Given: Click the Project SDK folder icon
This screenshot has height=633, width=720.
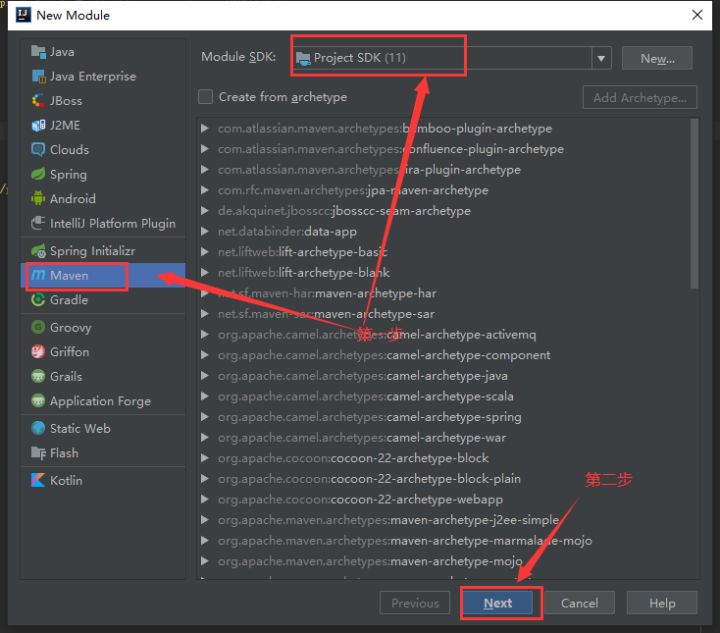Looking at the screenshot, I should point(303,58).
